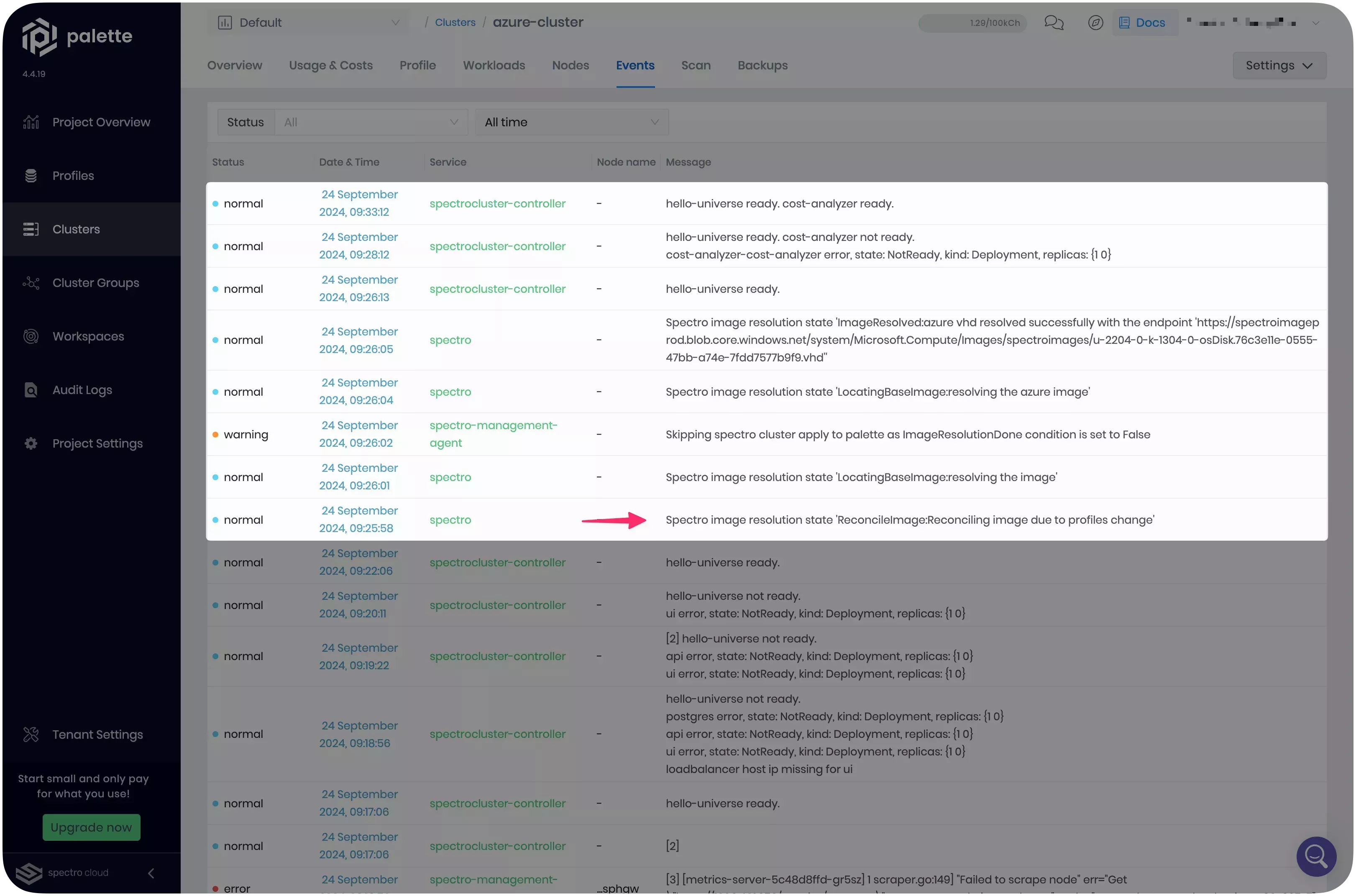Click the Upgrade now button

91,827
